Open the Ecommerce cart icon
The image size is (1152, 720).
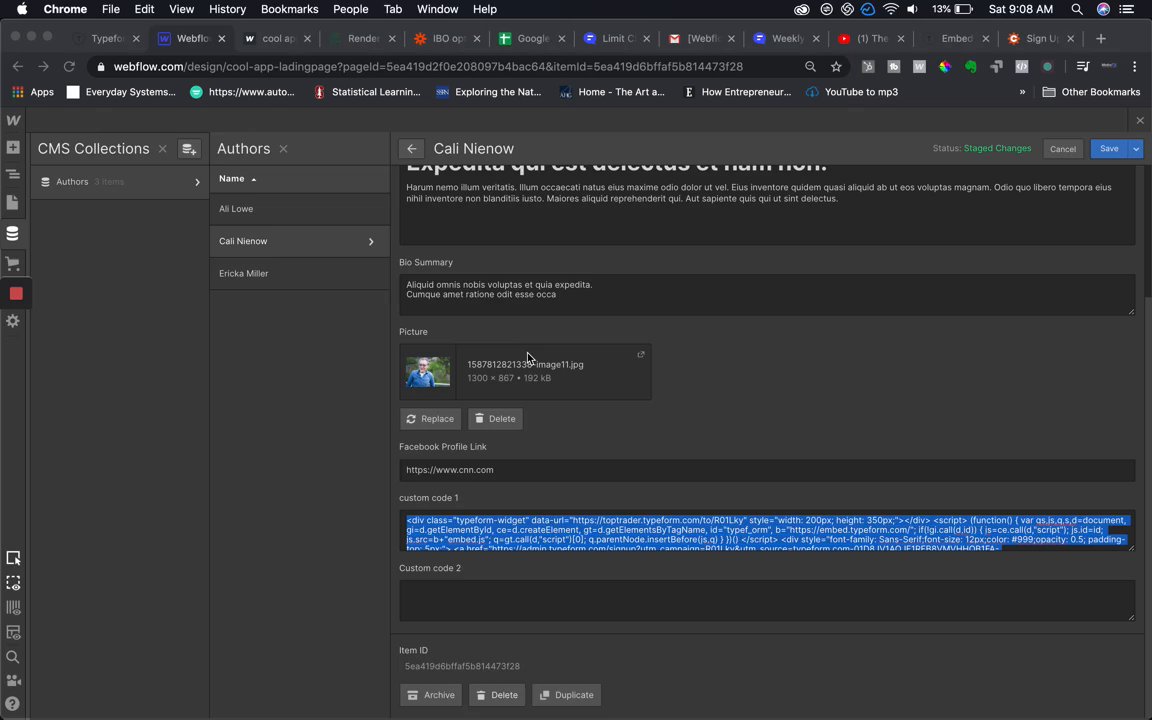point(12,262)
